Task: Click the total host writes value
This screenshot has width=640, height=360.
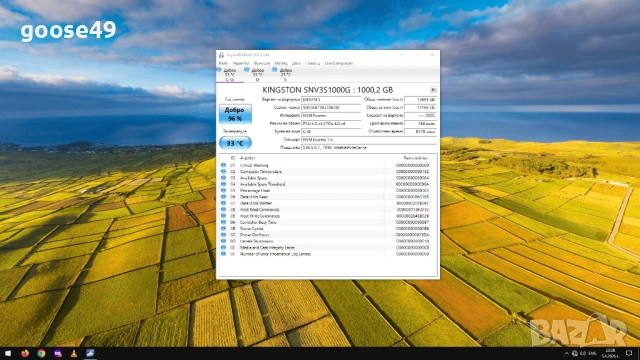Action: coord(420,108)
